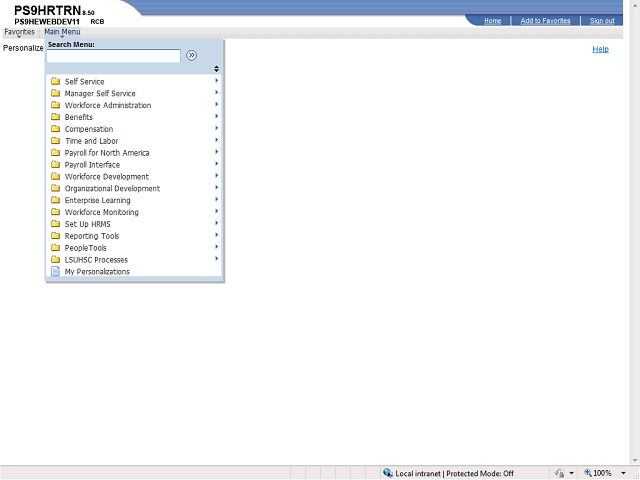Click the Set Up HRMS folder icon
The width and height of the screenshot is (640, 480).
click(x=56, y=224)
